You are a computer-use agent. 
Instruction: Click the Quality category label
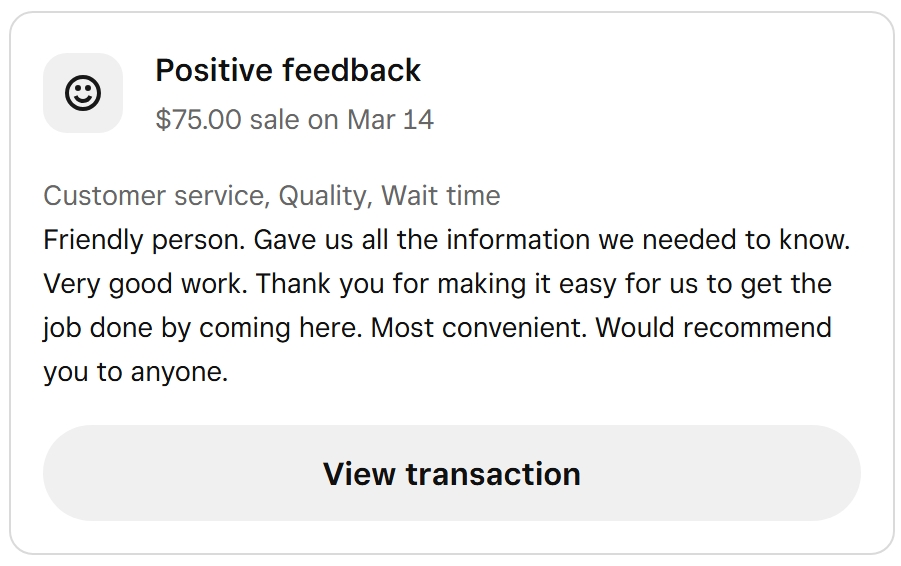click(323, 195)
